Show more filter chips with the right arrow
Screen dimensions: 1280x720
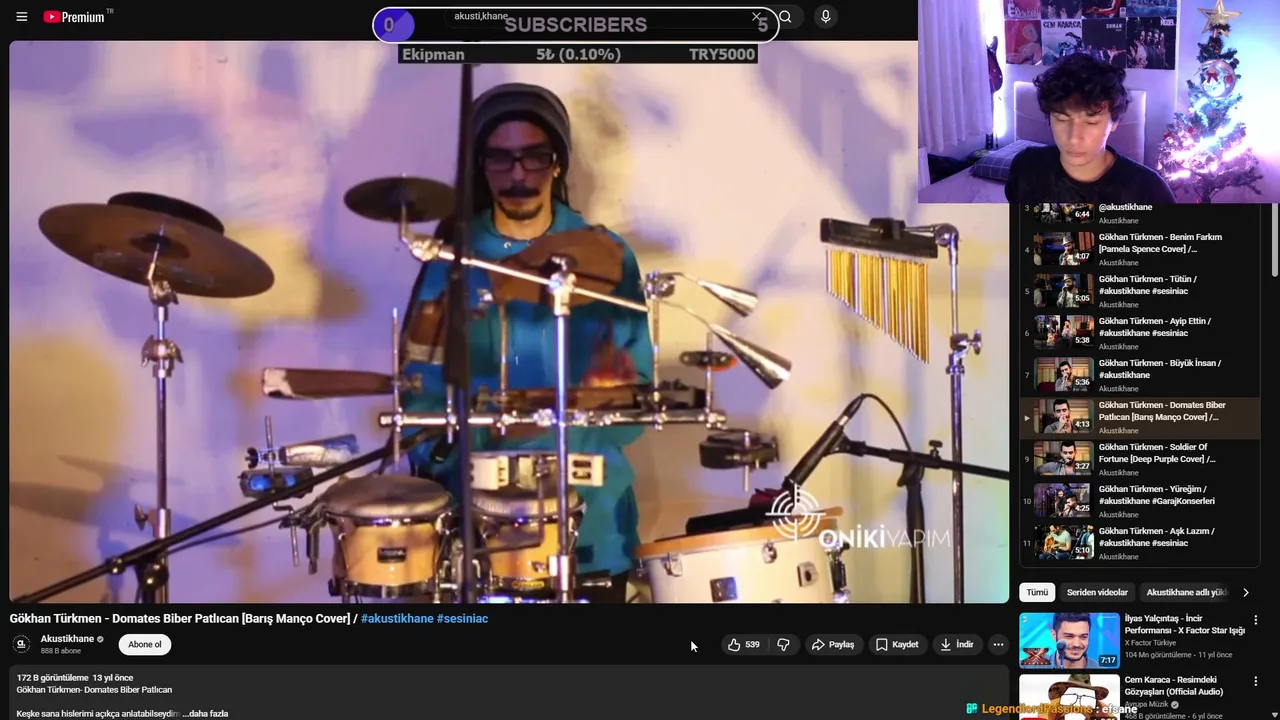pyautogui.click(x=1245, y=593)
